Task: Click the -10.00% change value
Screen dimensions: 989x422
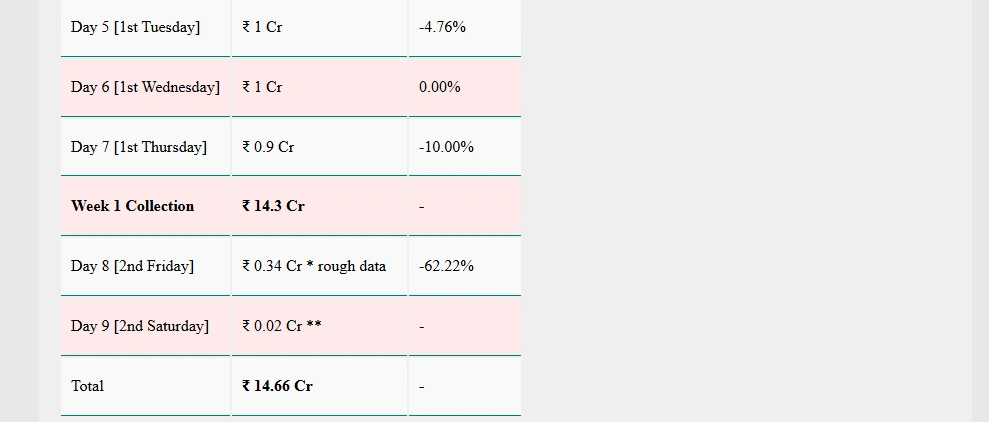Action: [447, 147]
